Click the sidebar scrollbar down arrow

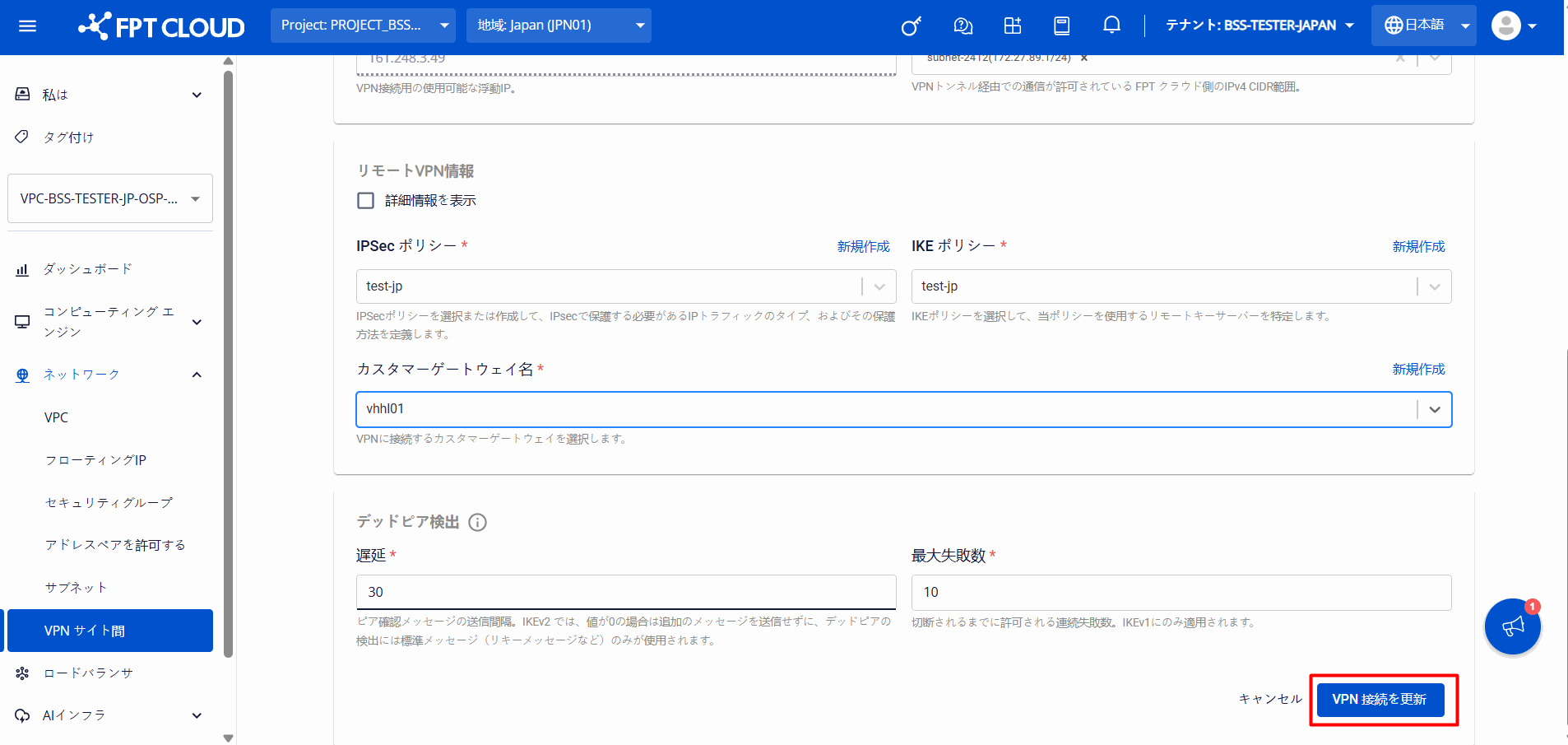pos(229,738)
